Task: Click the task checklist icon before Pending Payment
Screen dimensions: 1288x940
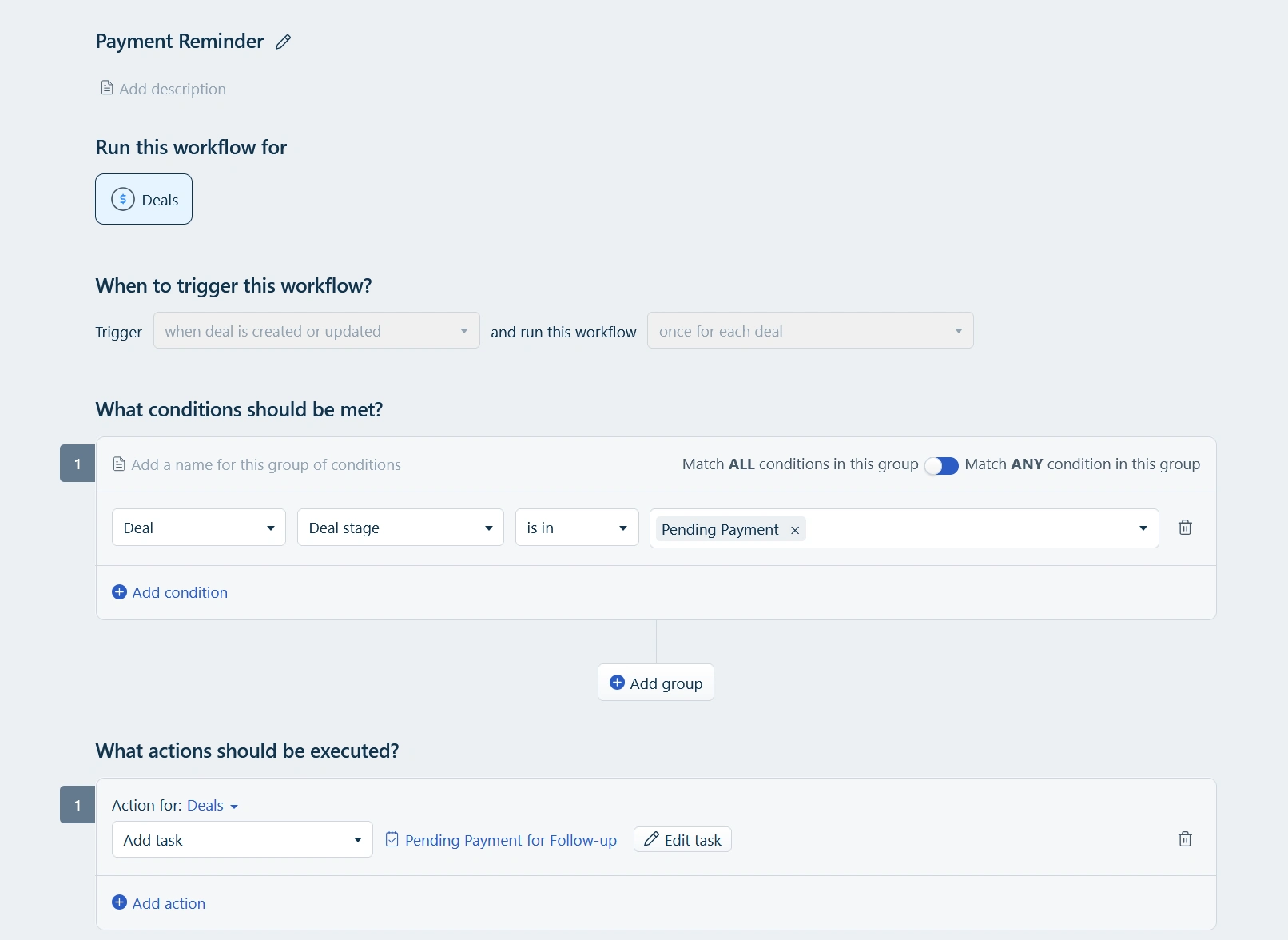Action: pyautogui.click(x=392, y=839)
